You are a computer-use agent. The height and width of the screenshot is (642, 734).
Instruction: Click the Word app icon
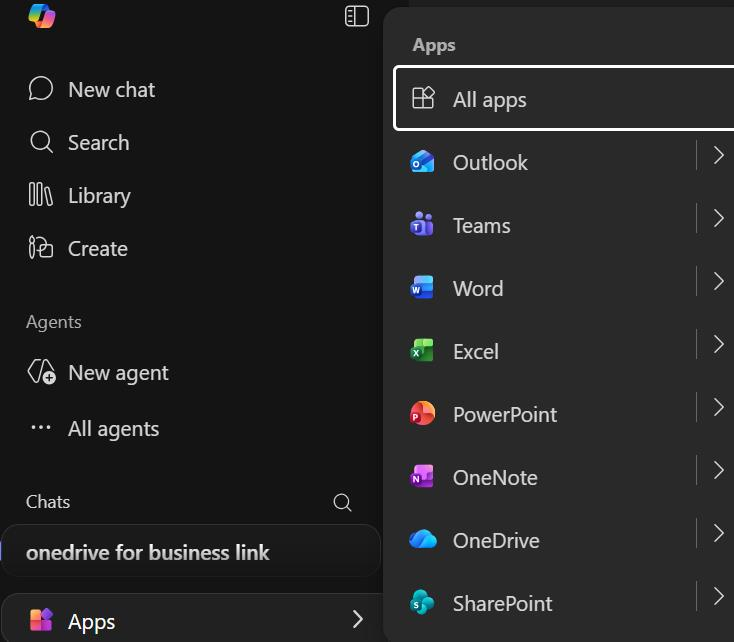pyautogui.click(x=422, y=287)
